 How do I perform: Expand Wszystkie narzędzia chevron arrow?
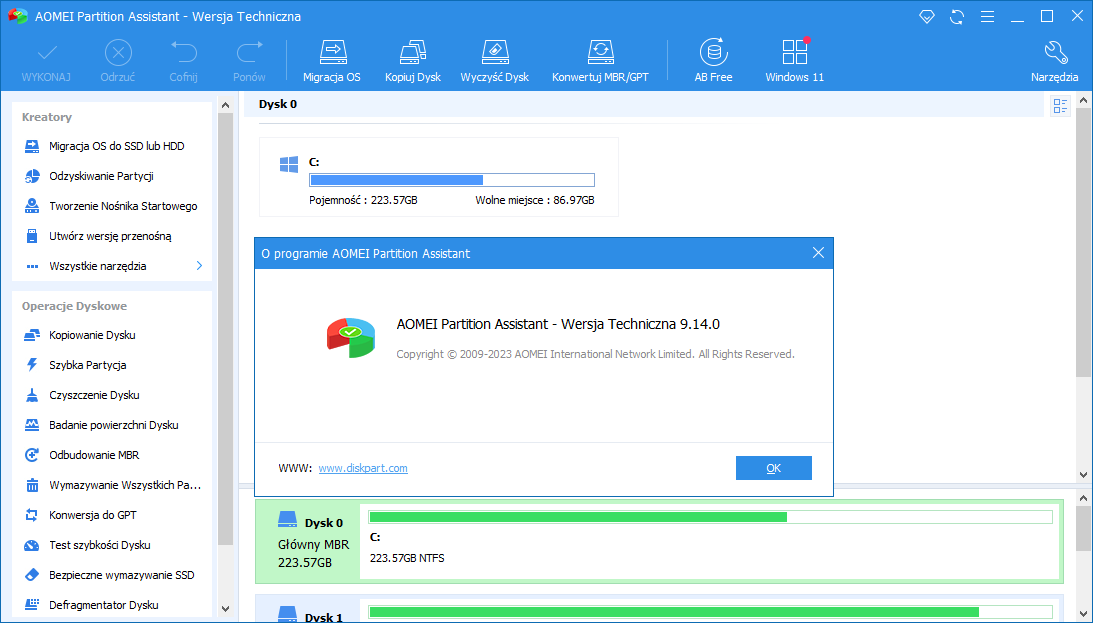(199, 266)
